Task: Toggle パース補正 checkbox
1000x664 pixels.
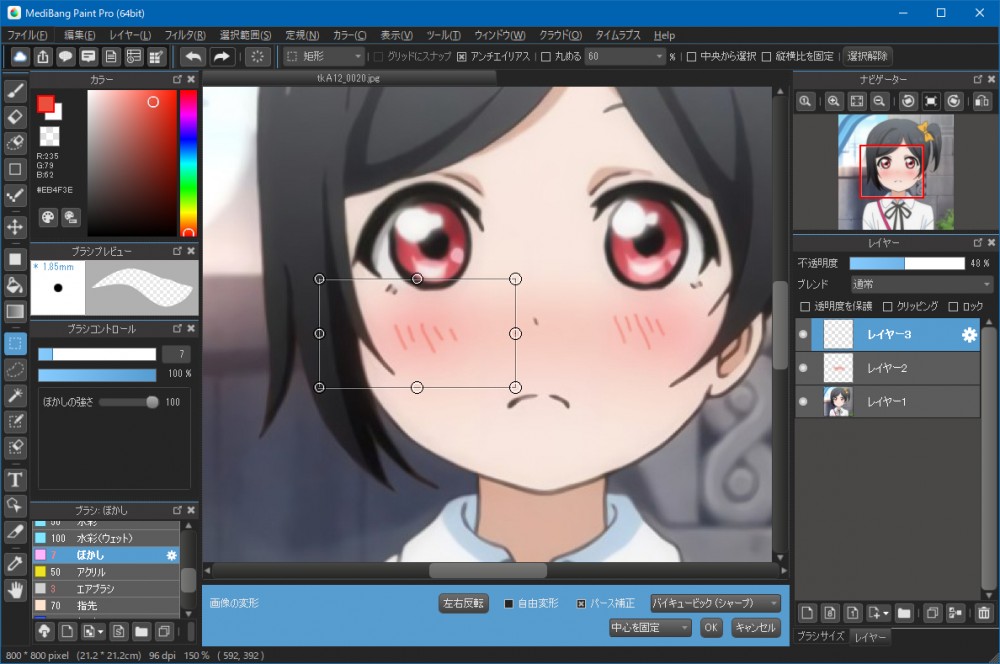Action: click(x=581, y=603)
